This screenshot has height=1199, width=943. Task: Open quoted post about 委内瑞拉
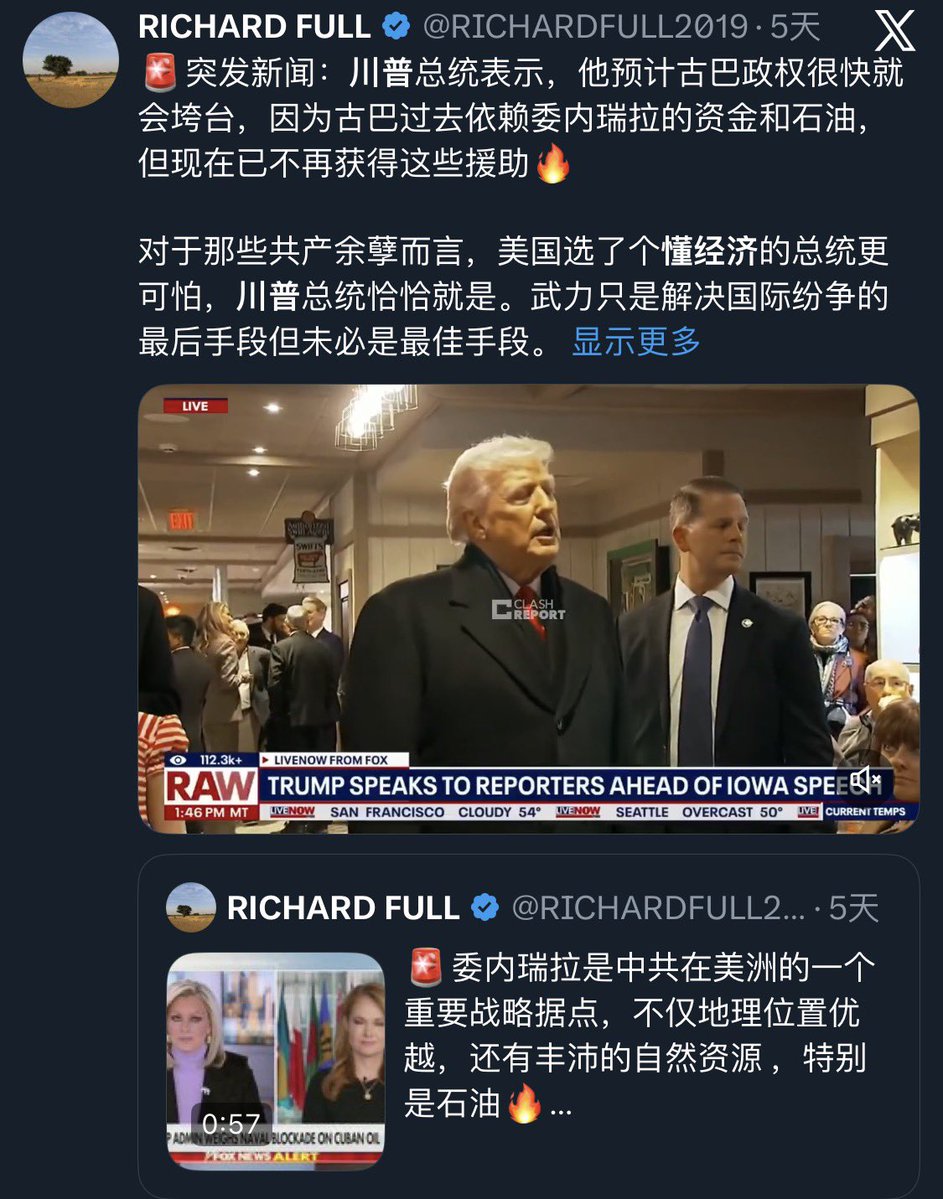[x=528, y=1026]
